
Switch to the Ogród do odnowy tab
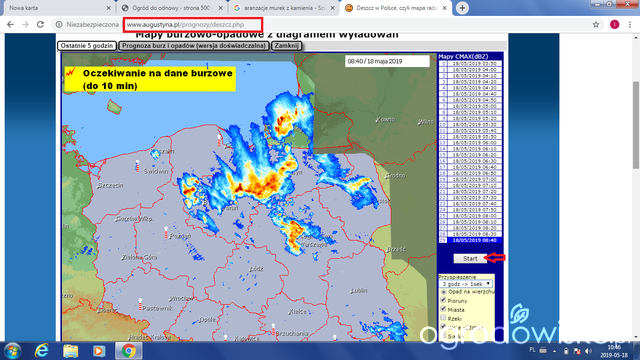tap(172, 8)
